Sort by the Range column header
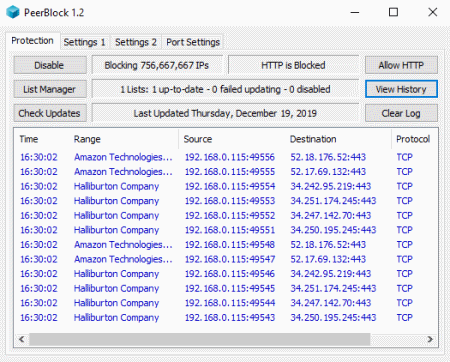The height and width of the screenshot is (362, 450). [124, 139]
